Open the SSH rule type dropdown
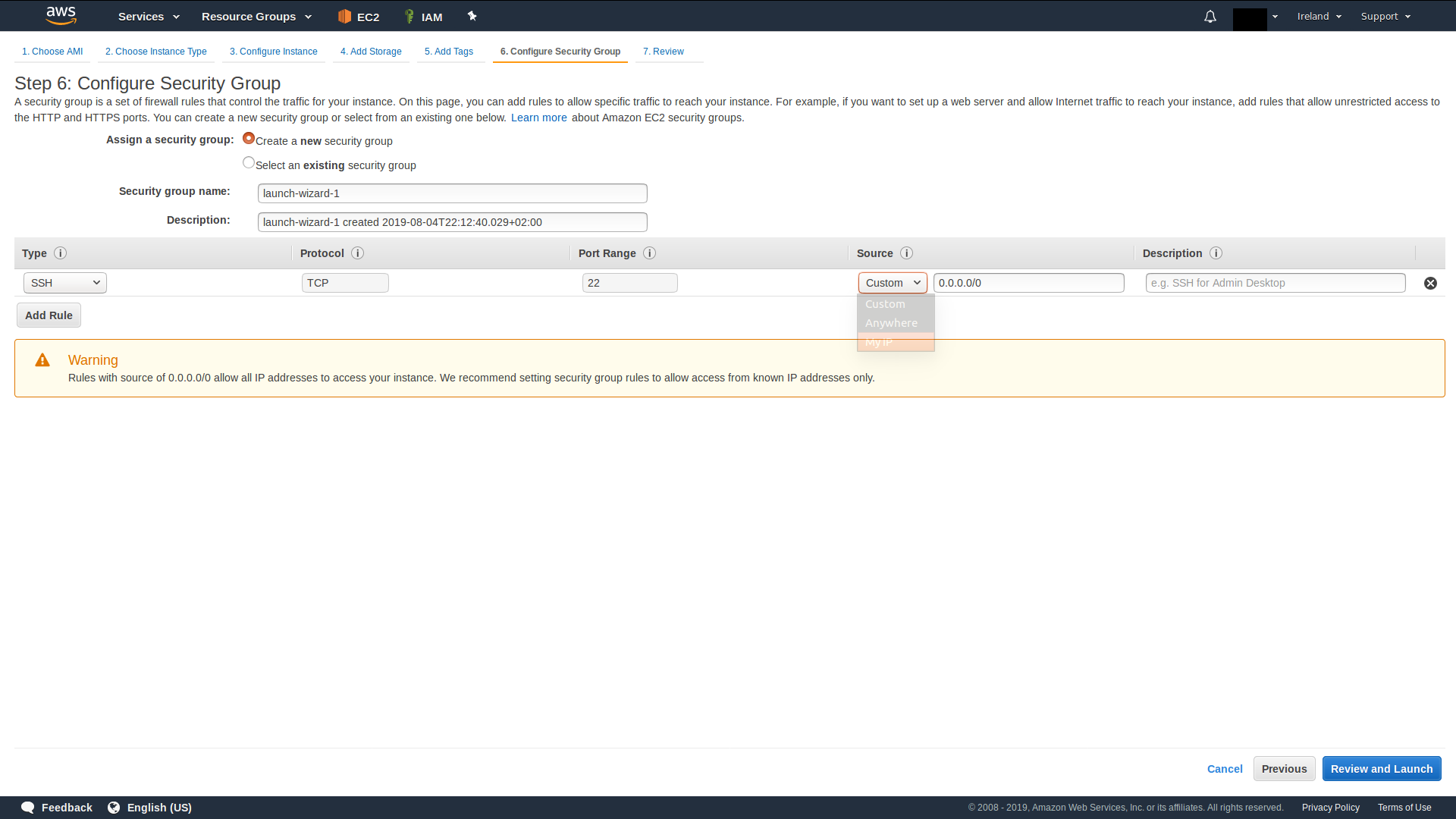 pyautogui.click(x=65, y=283)
